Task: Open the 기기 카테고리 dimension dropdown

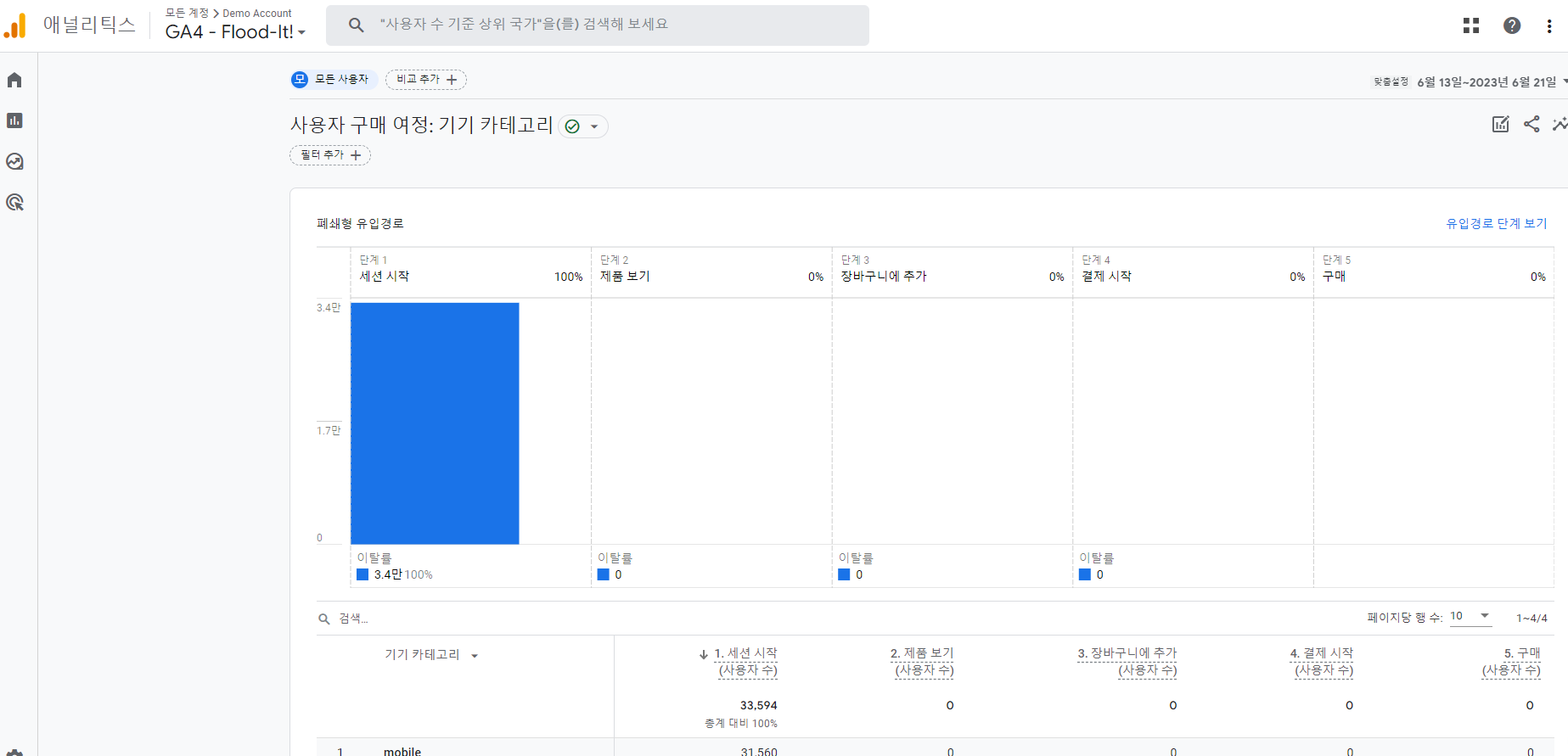Action: pos(431,655)
